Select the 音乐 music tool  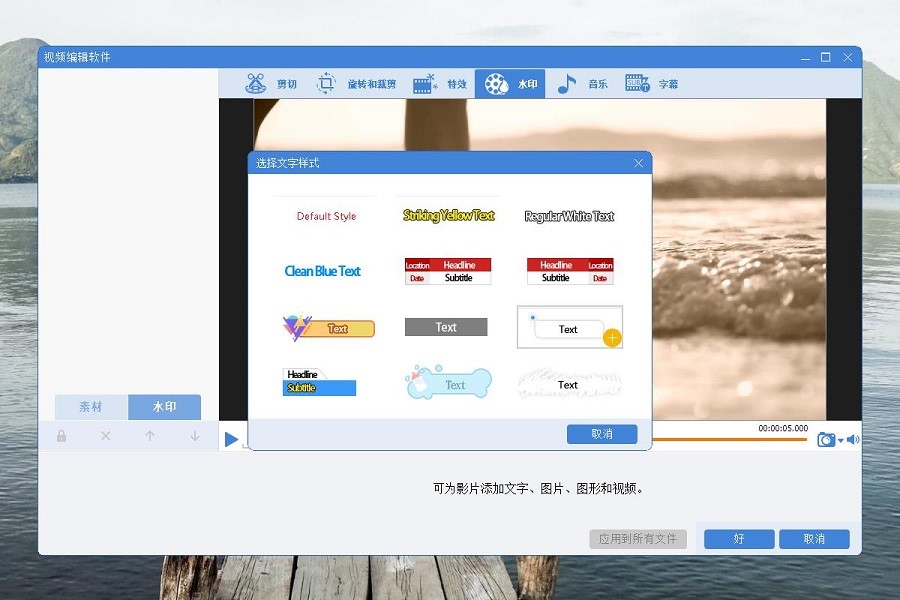coord(582,84)
